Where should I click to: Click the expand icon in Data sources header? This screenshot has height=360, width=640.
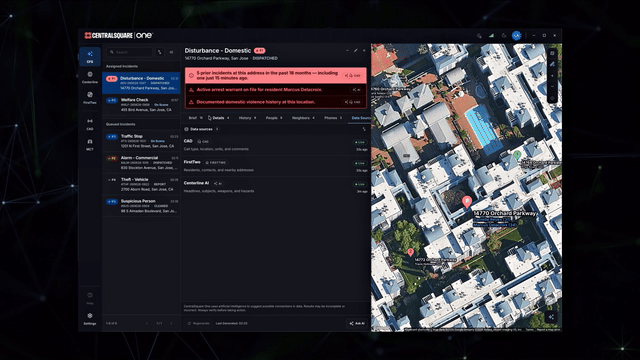pos(364,129)
